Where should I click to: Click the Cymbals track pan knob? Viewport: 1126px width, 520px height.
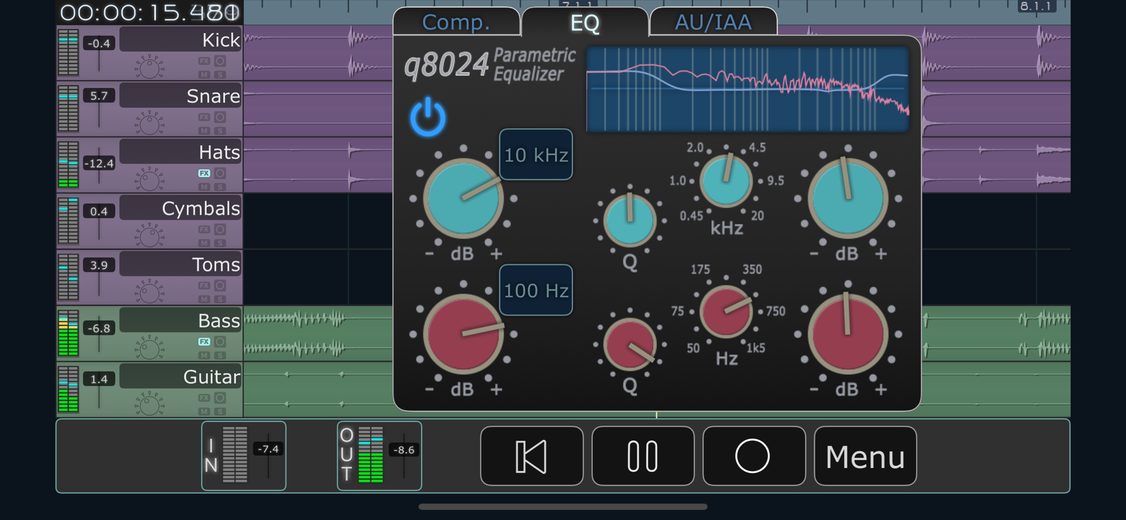(149, 236)
